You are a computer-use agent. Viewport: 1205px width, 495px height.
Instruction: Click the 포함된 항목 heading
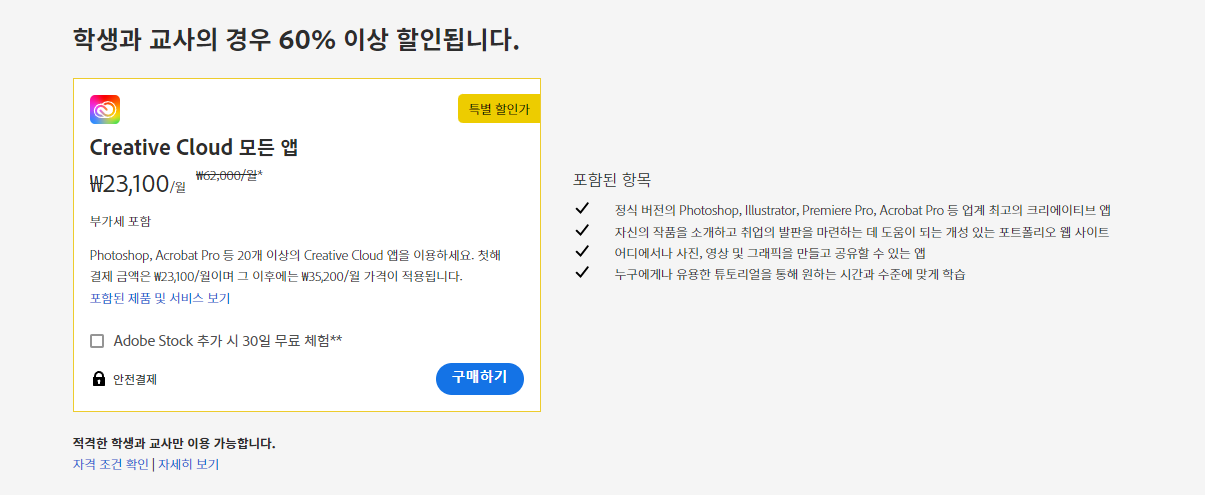coord(612,180)
